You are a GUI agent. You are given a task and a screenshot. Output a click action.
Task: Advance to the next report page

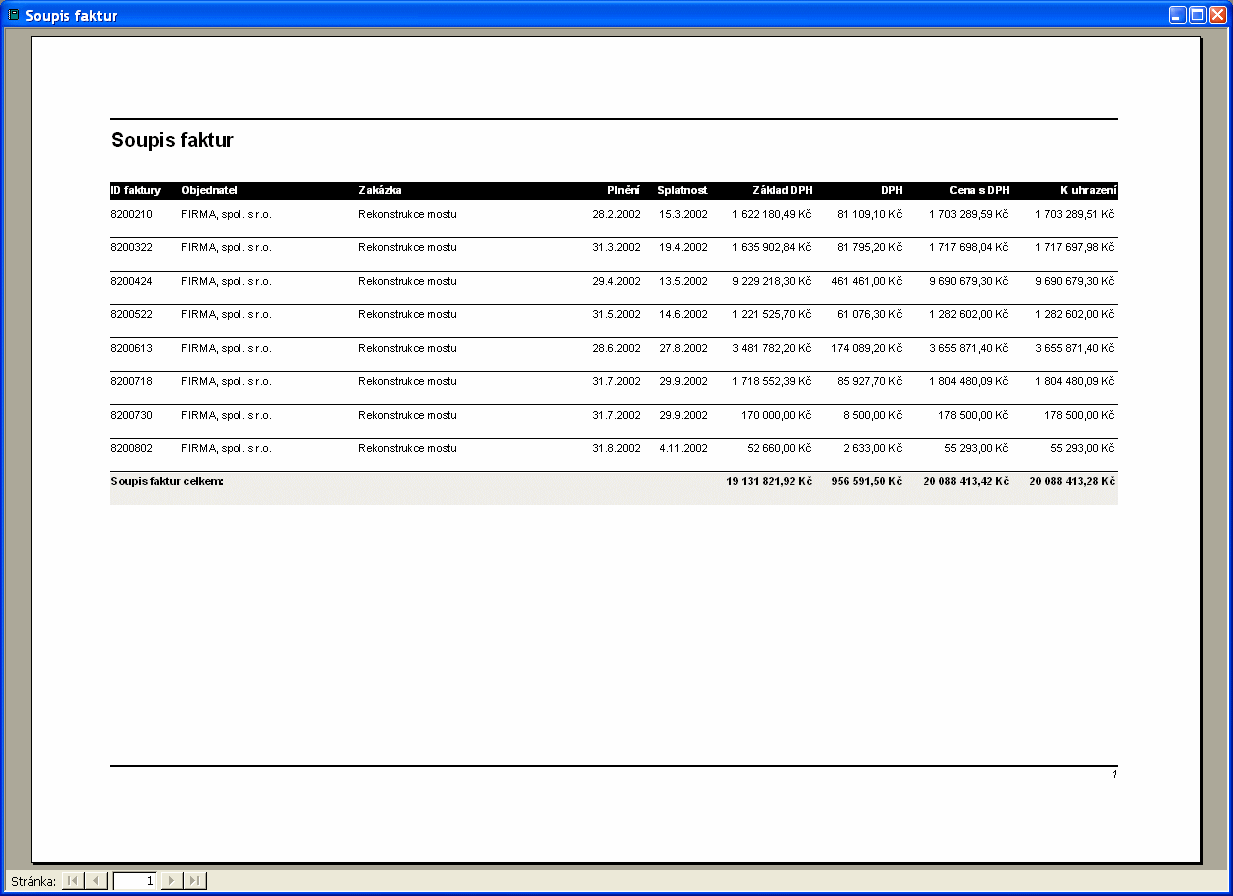172,881
